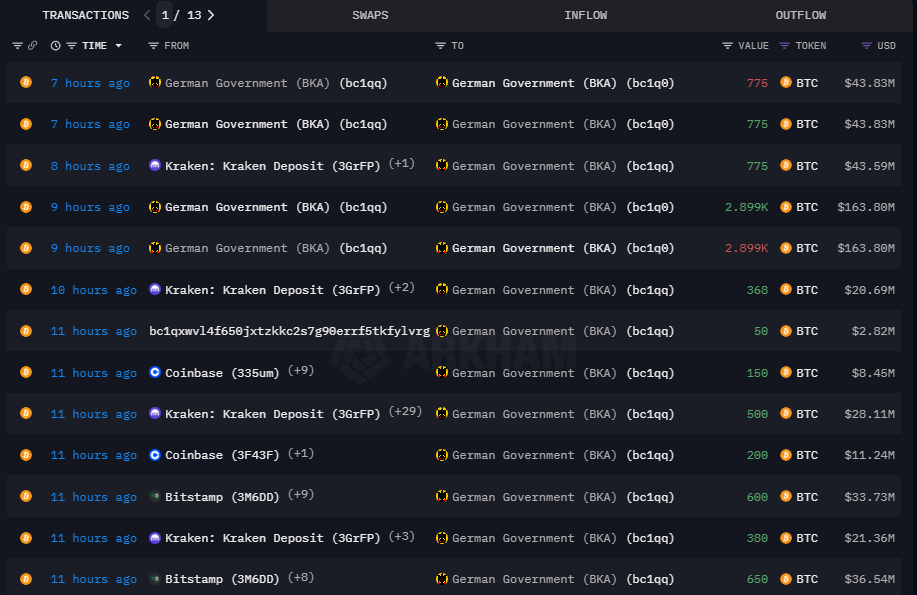Click Kraken logo icon on 368 BTC row
Image resolution: width=917 pixels, height=595 pixels.
[155, 289]
